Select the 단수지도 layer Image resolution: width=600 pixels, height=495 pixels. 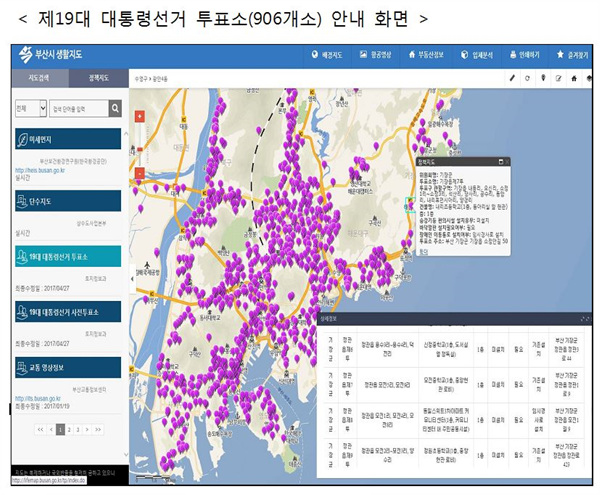tap(68, 201)
